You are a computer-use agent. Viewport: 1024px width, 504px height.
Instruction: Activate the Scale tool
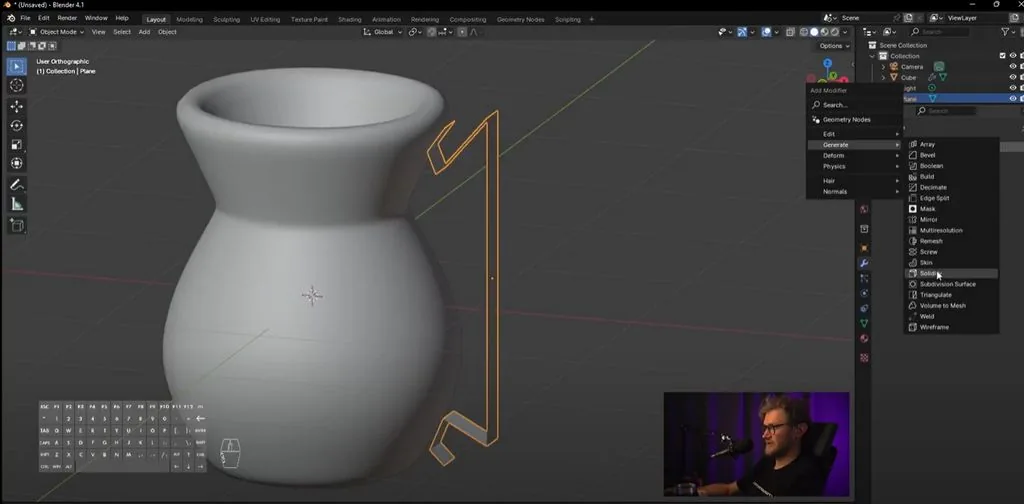pyautogui.click(x=17, y=144)
